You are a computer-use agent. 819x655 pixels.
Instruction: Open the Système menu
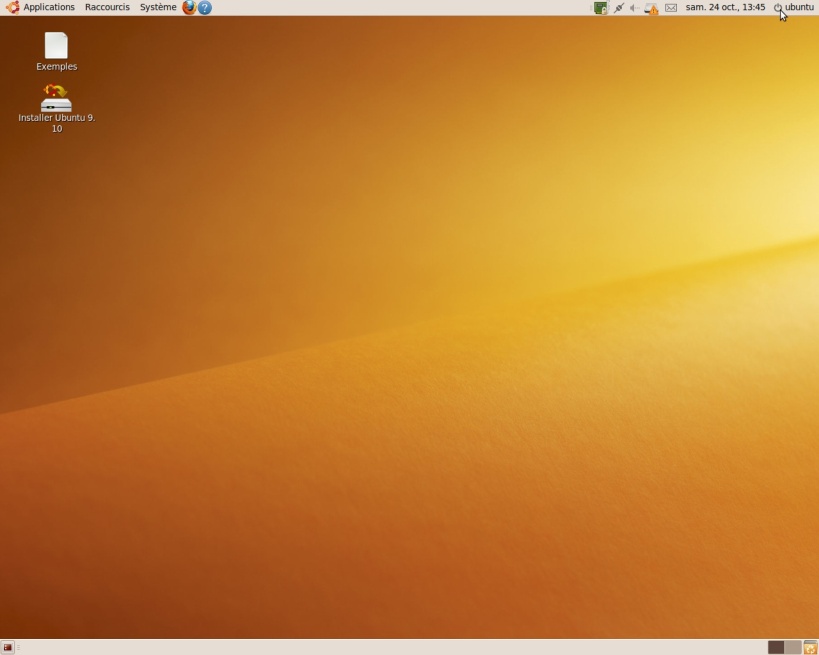158,7
